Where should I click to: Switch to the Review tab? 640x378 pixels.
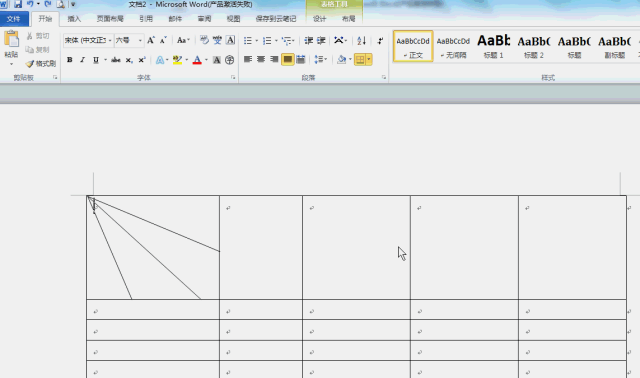coord(204,19)
